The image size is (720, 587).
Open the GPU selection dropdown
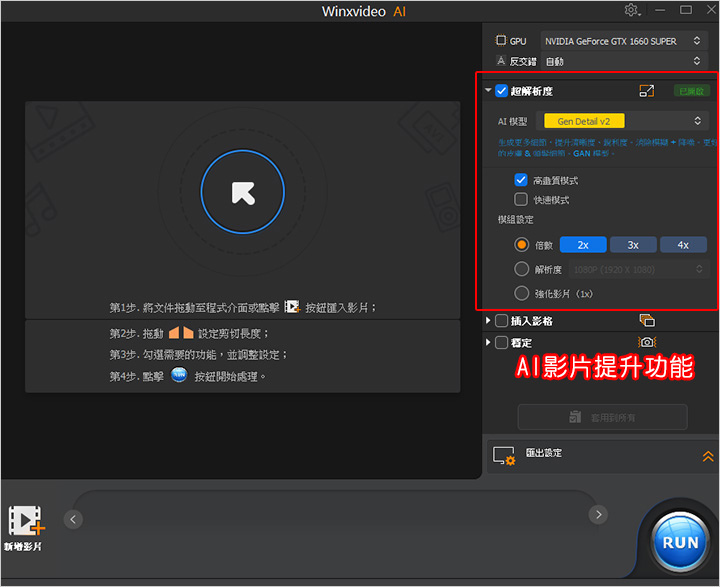(624, 41)
